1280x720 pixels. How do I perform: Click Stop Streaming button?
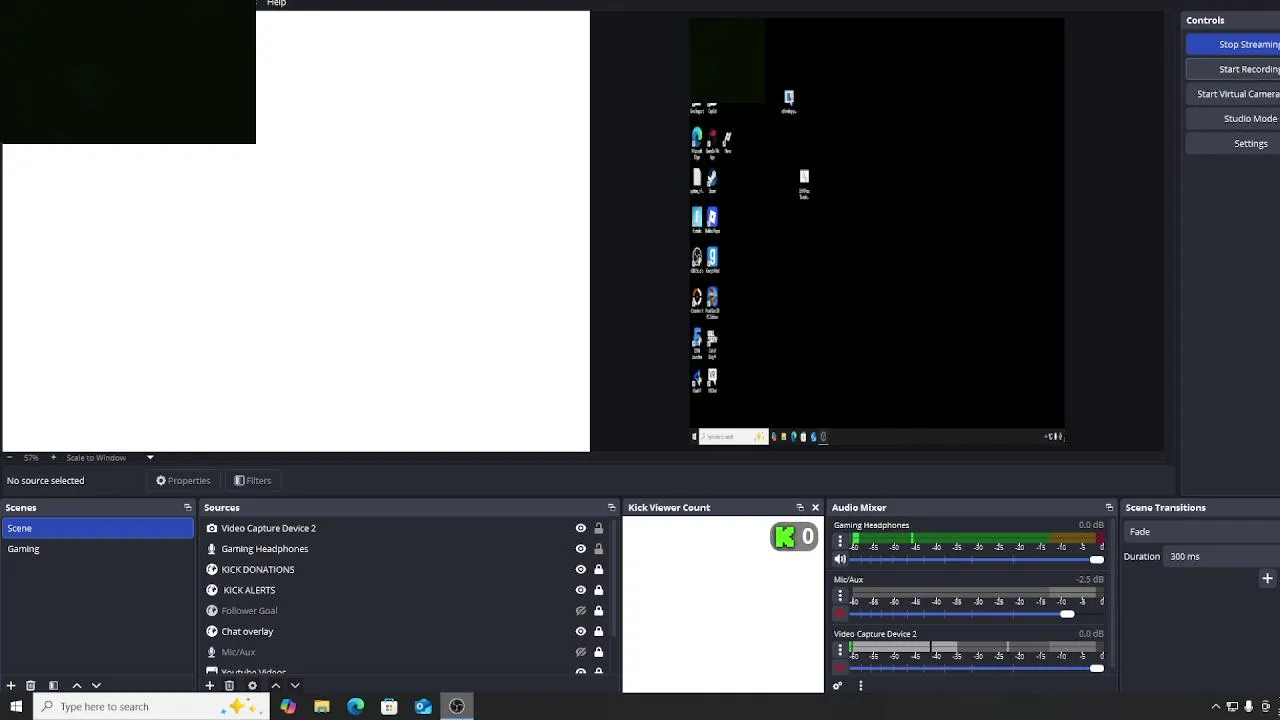tap(1233, 44)
